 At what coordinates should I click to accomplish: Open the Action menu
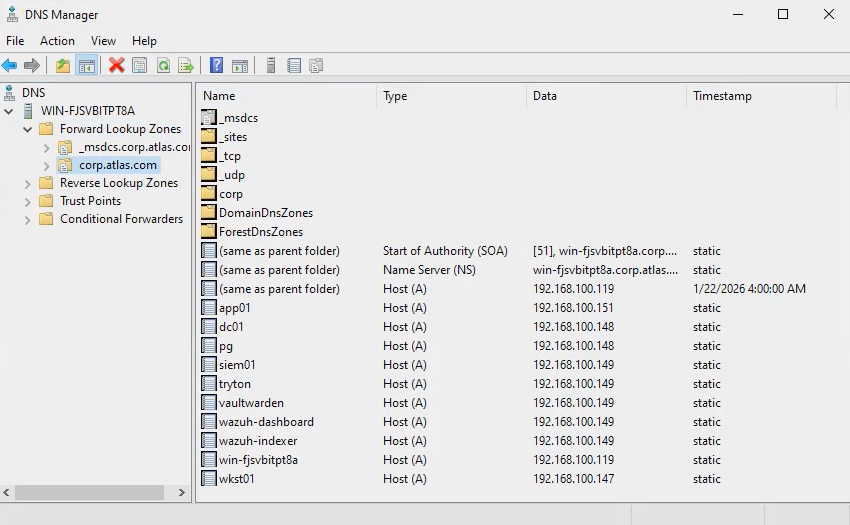coord(57,41)
